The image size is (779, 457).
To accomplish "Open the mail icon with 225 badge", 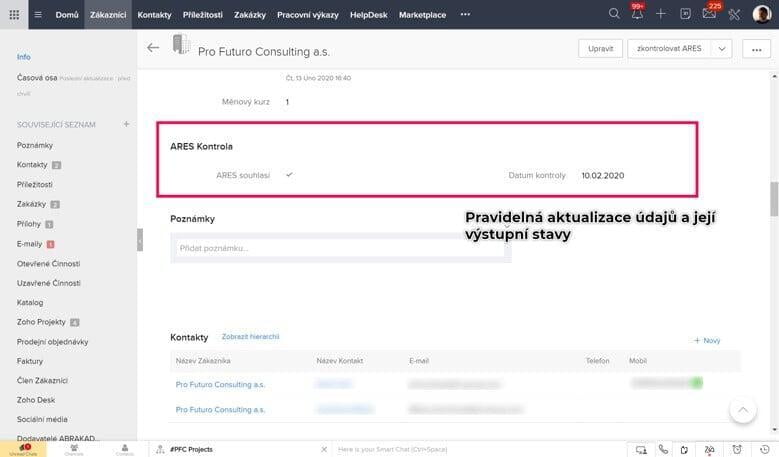I will 709,13.
